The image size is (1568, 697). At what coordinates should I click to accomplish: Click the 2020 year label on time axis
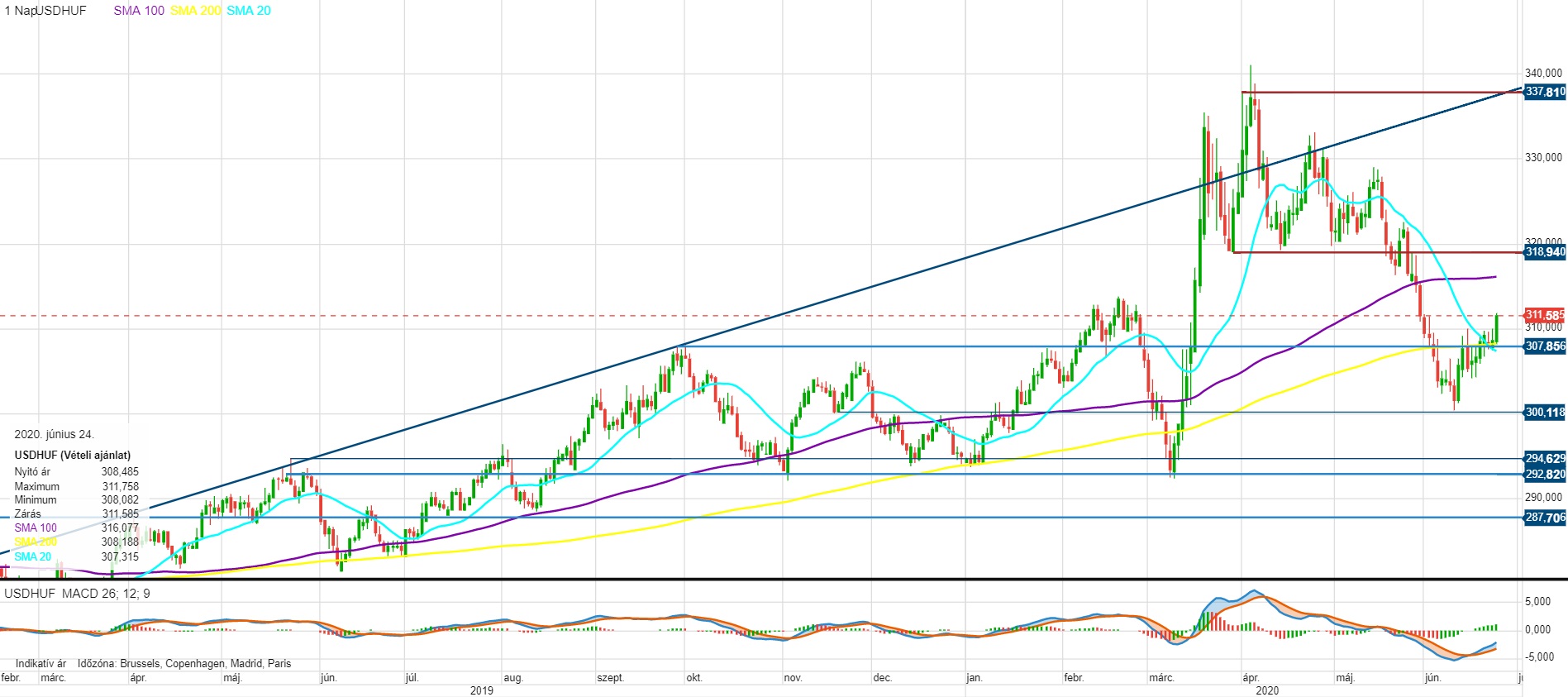[x=1266, y=690]
